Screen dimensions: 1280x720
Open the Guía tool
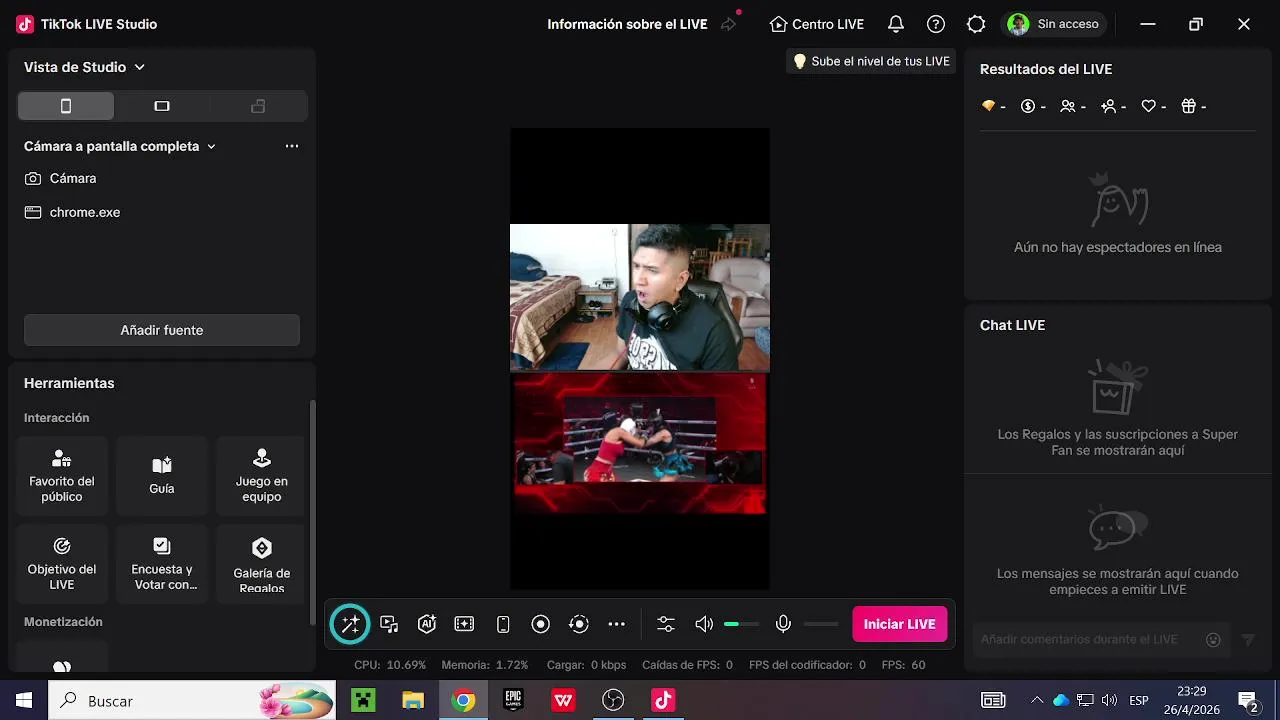pyautogui.click(x=162, y=476)
